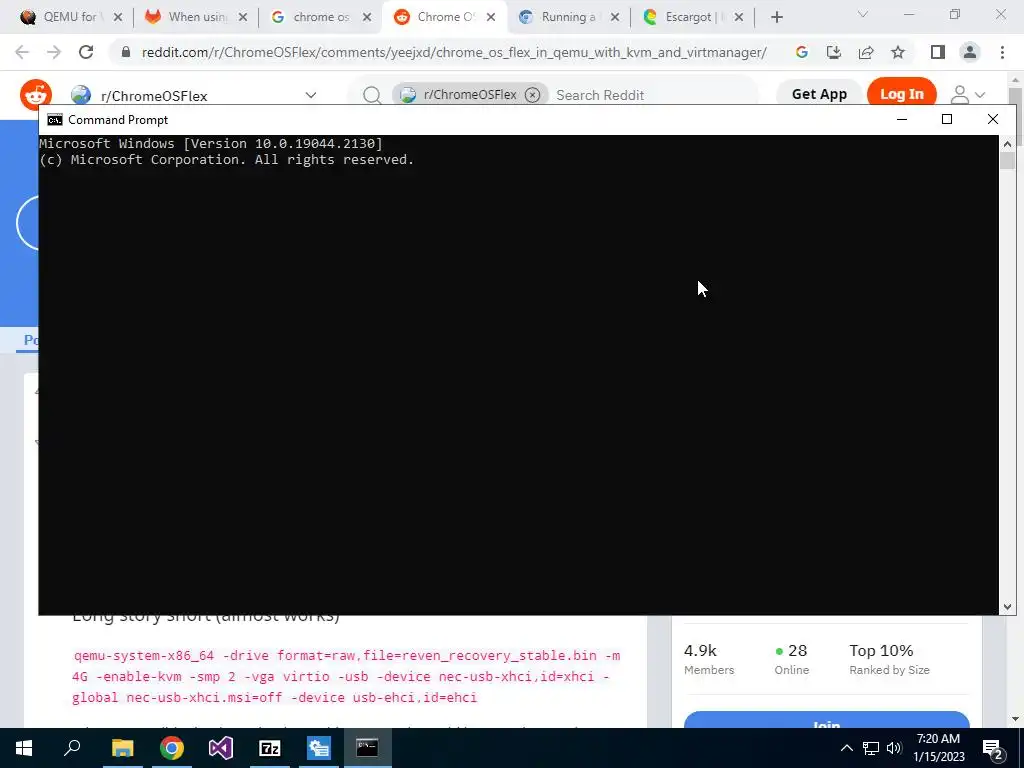Click the '4.9k Members' text
The image size is (1024, 768).
(x=709, y=660)
